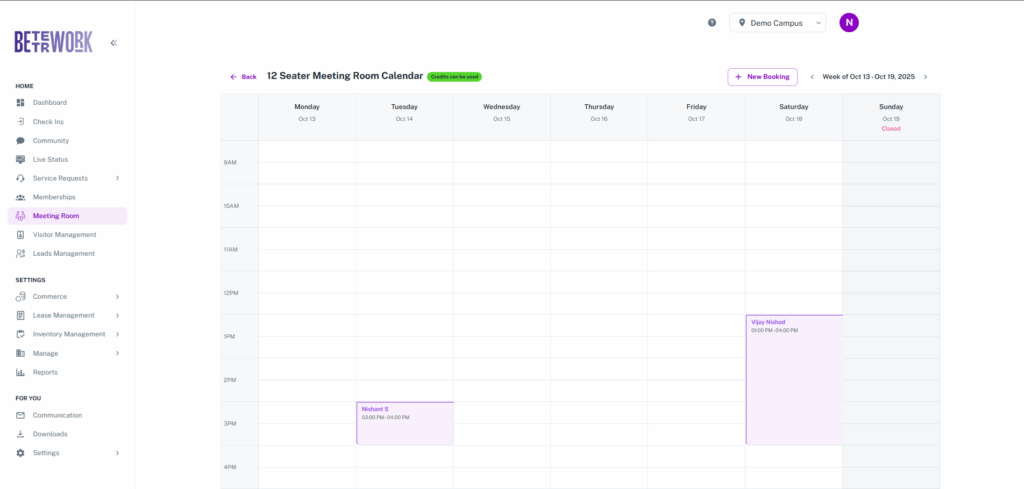Open Visitor Management from sidebar
This screenshot has height=489, width=1024.
tap(64, 235)
